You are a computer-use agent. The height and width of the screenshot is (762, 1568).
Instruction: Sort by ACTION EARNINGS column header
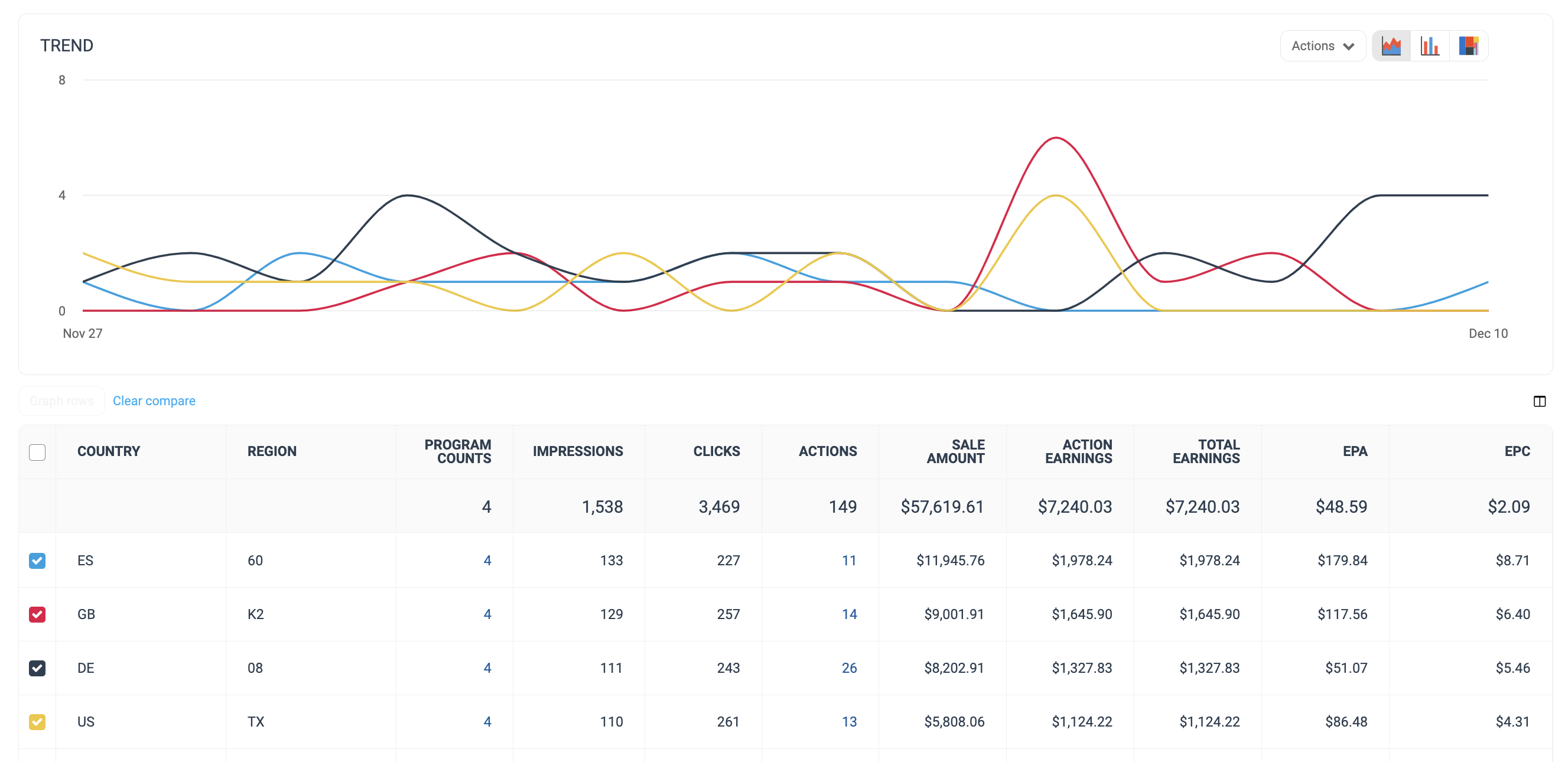[1079, 452]
